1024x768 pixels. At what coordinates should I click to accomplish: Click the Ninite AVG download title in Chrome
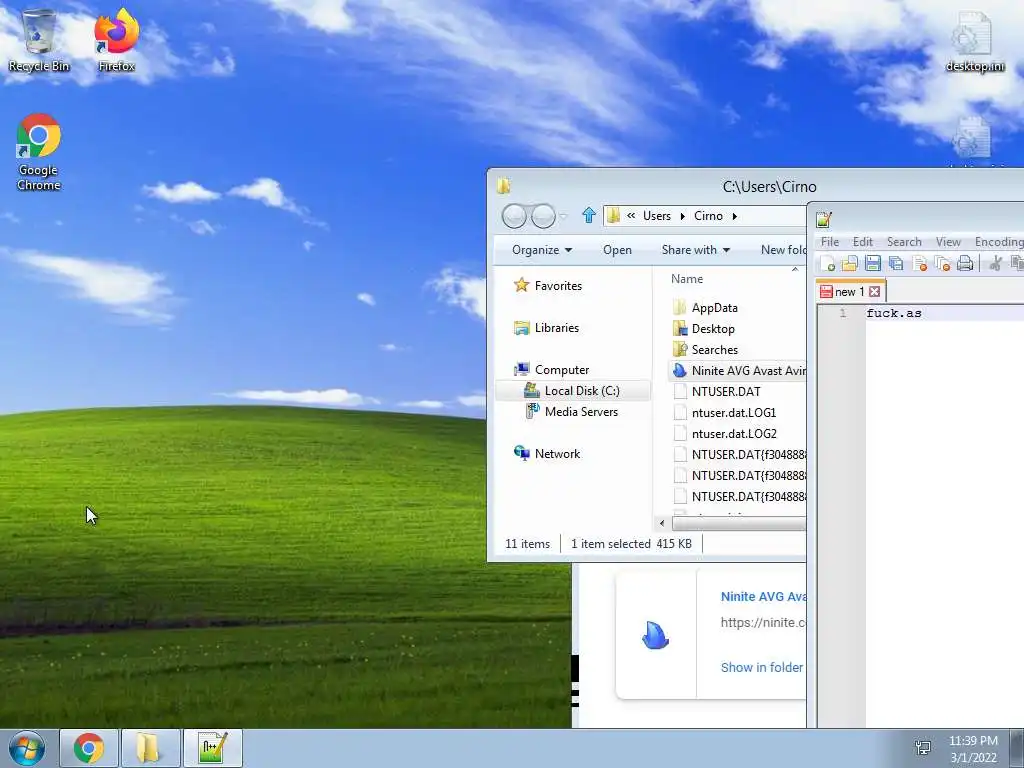763,596
